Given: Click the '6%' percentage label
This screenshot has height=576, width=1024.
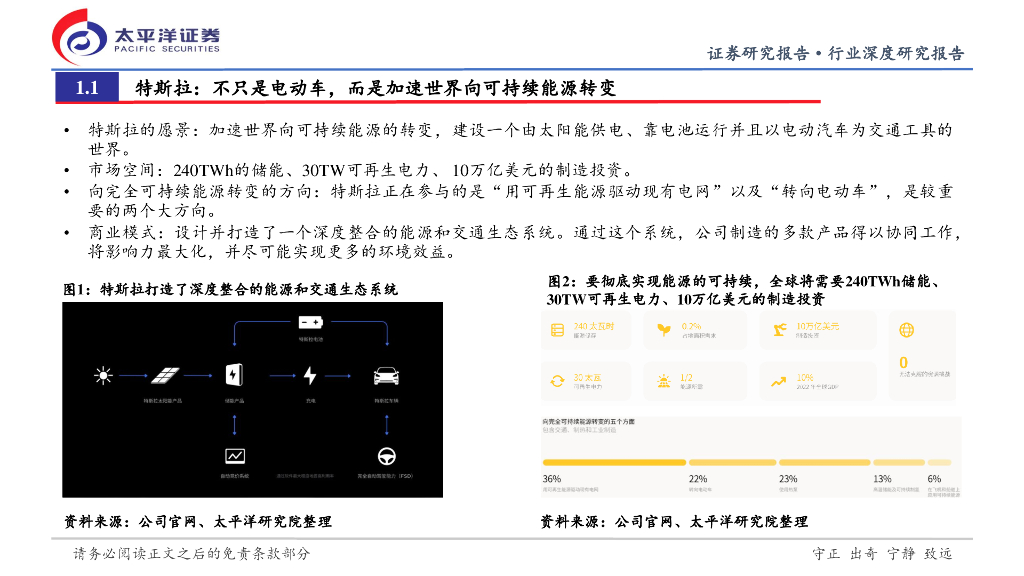Looking at the screenshot, I should coord(935,479).
